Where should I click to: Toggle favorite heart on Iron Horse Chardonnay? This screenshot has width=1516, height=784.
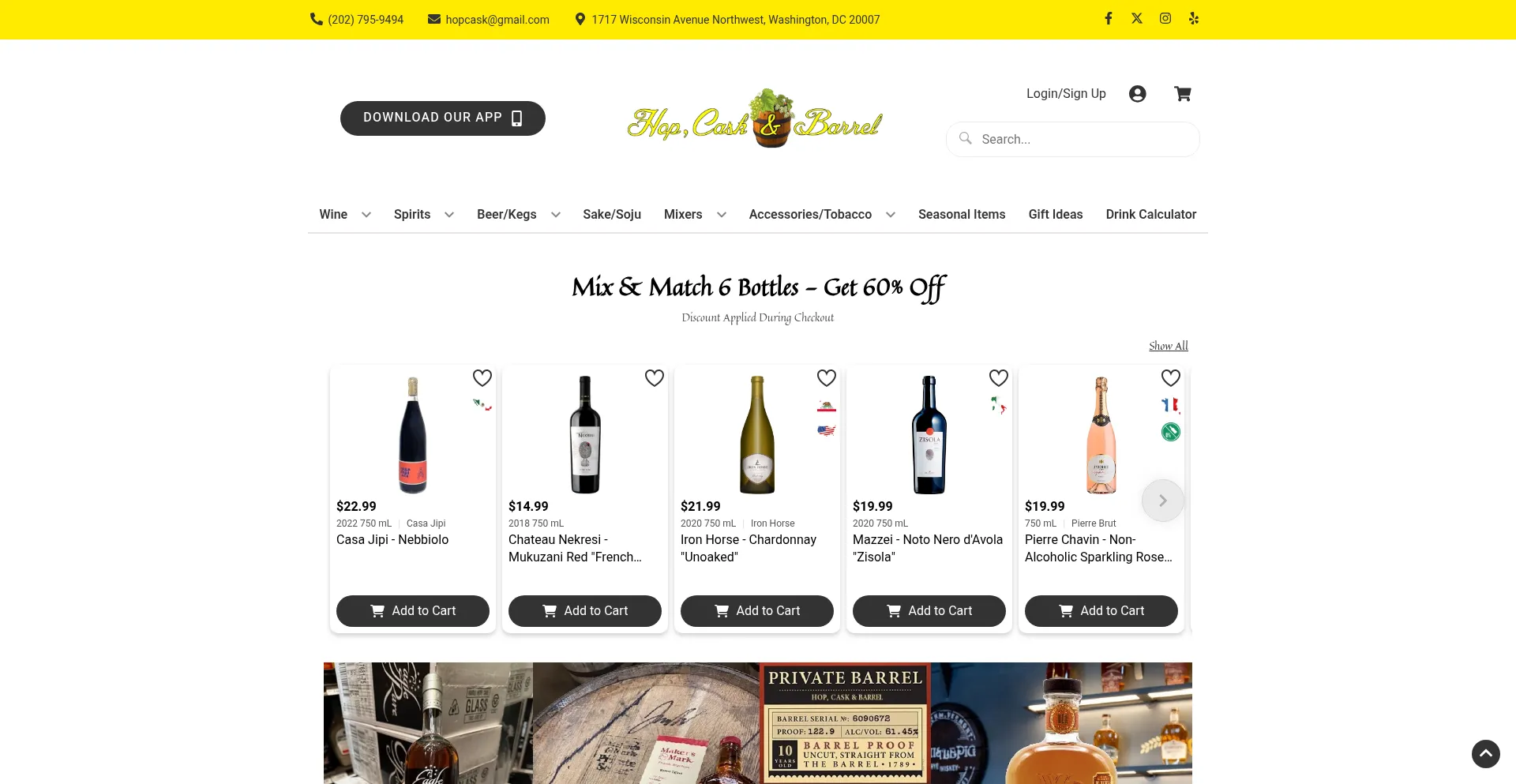coord(826,378)
